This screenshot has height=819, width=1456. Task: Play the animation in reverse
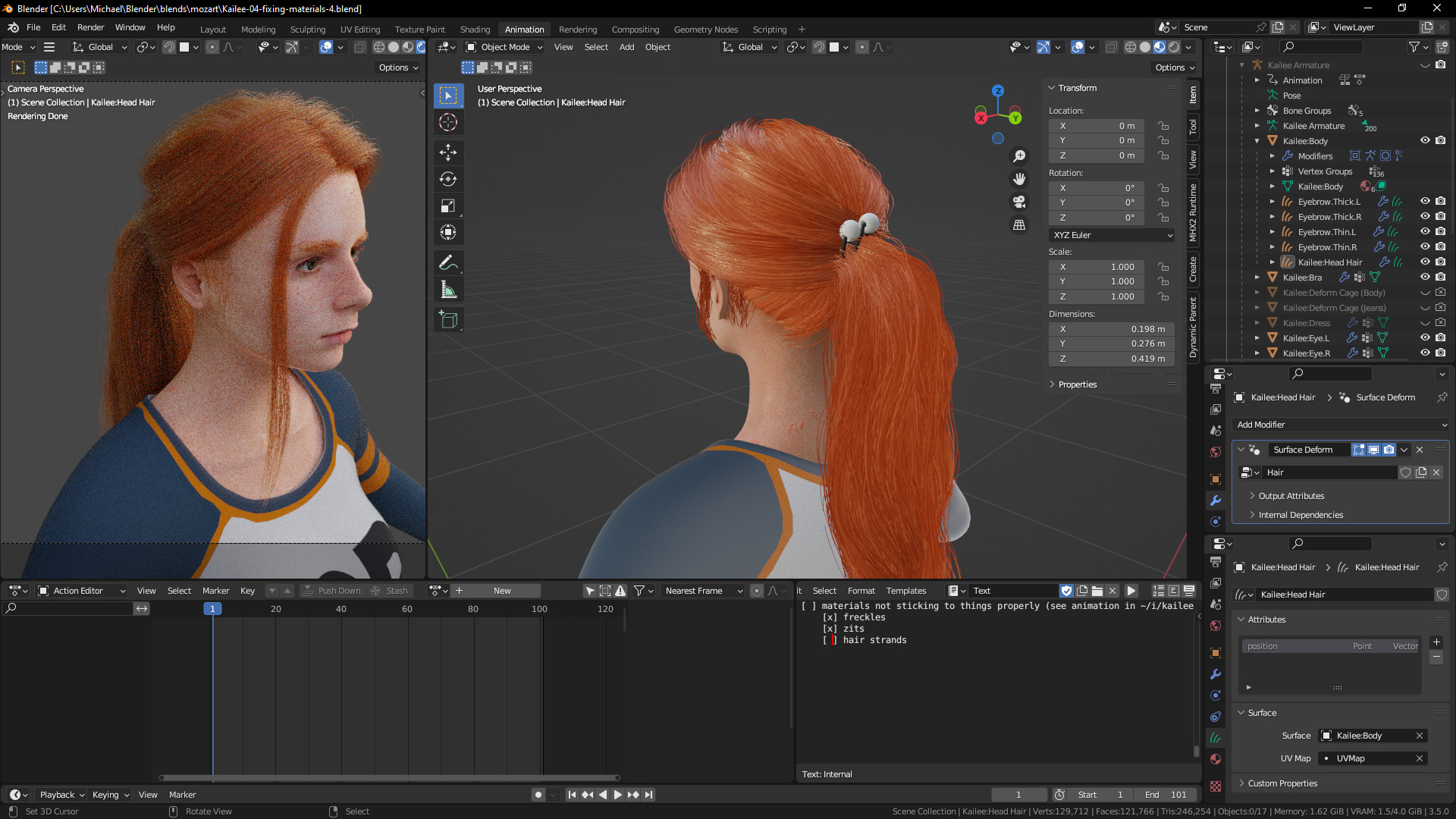603,795
